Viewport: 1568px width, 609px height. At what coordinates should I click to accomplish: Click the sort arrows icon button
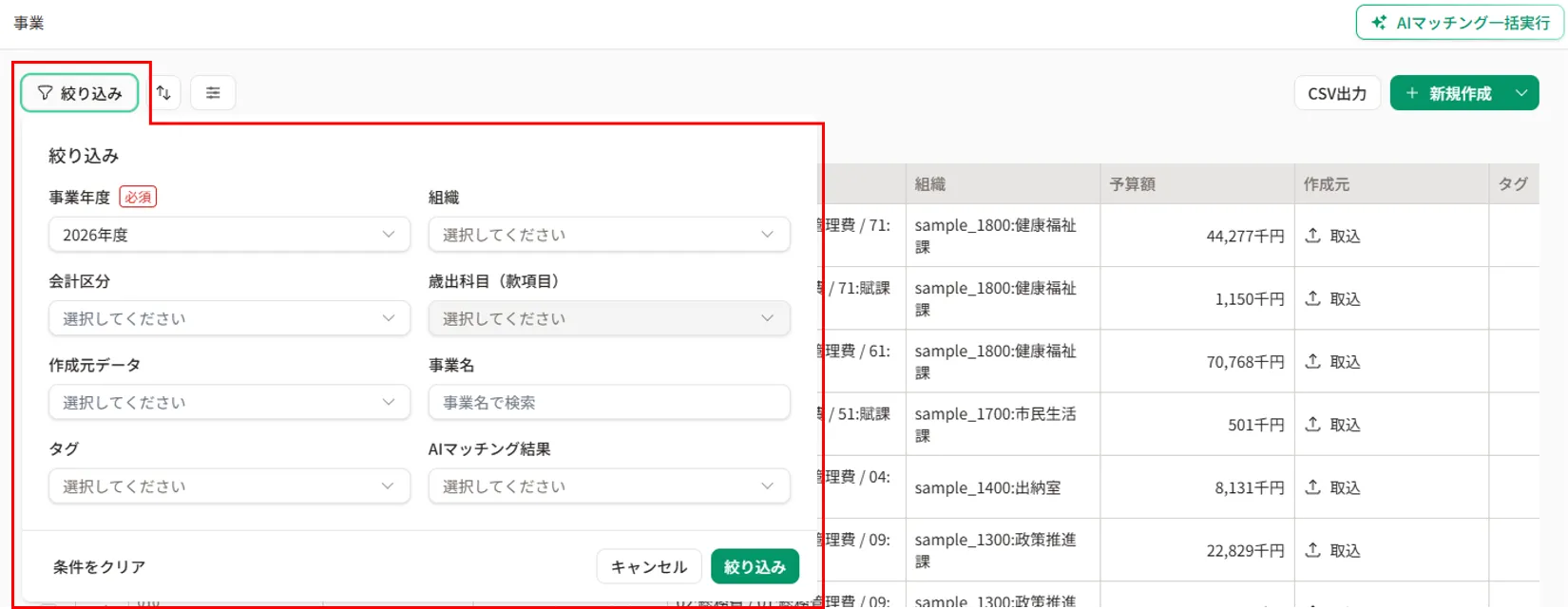163,93
